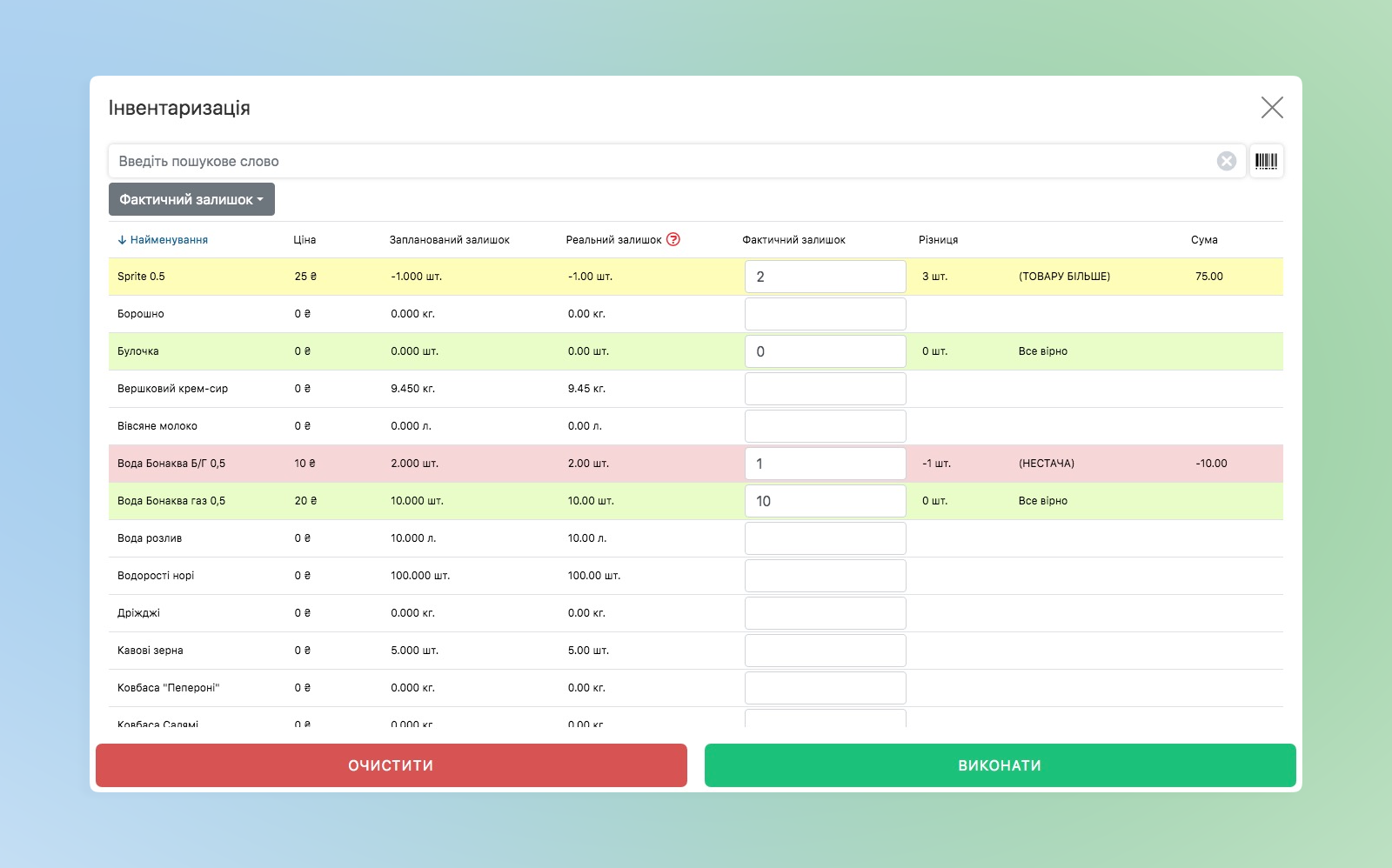The image size is (1392, 868).
Task: Edit actual stock field for Sprite 0.5
Action: tap(825, 277)
